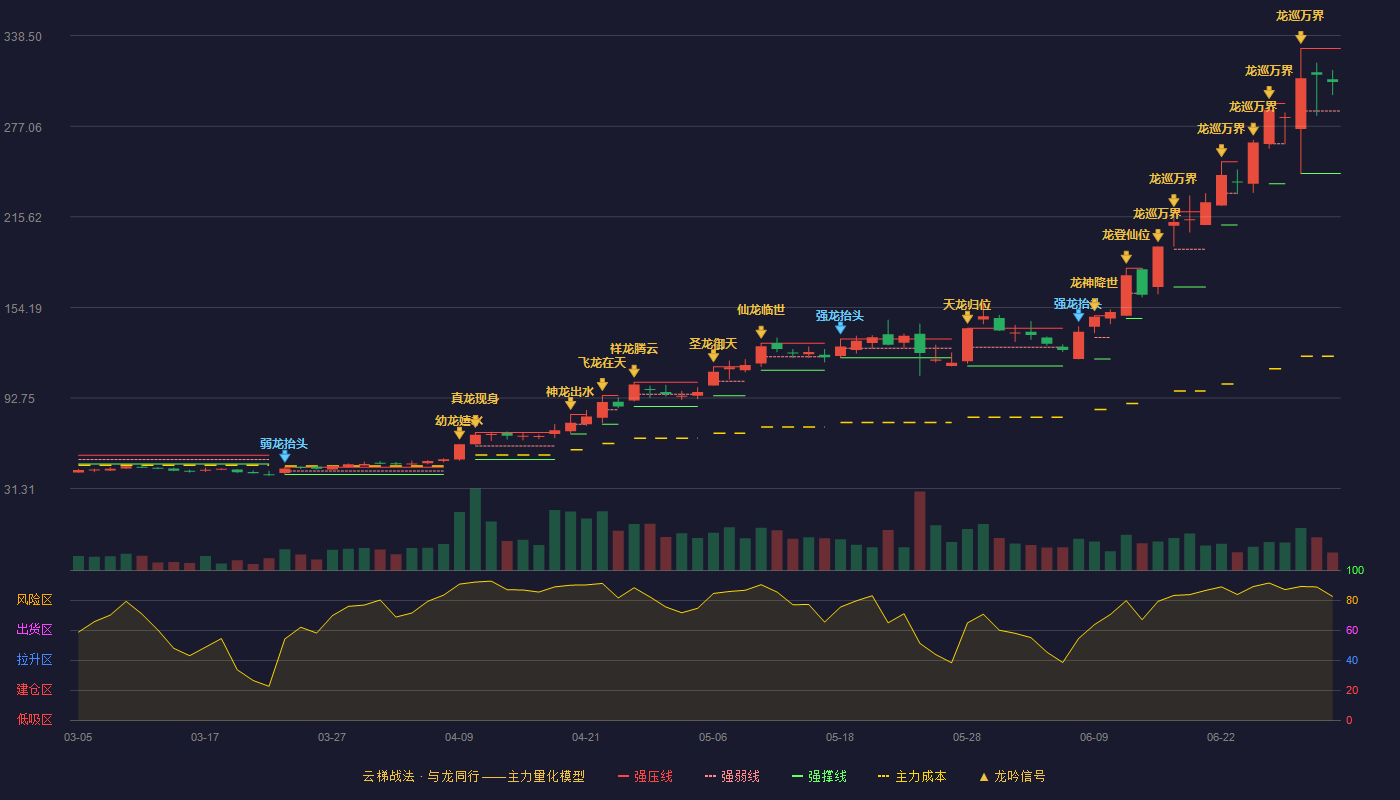Hide the 强撑线 legend series
Viewport: 1400px width, 800px height.
coord(819,776)
